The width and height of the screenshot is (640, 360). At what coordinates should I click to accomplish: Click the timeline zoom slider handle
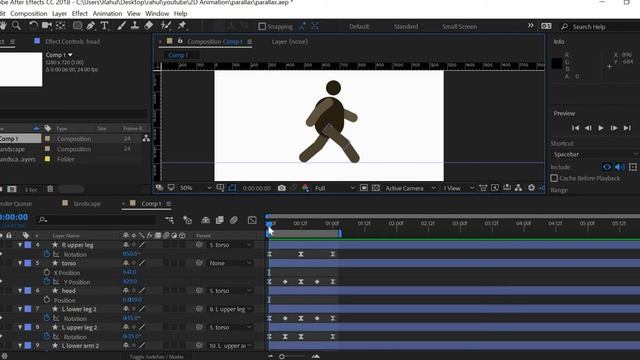pos(282,356)
